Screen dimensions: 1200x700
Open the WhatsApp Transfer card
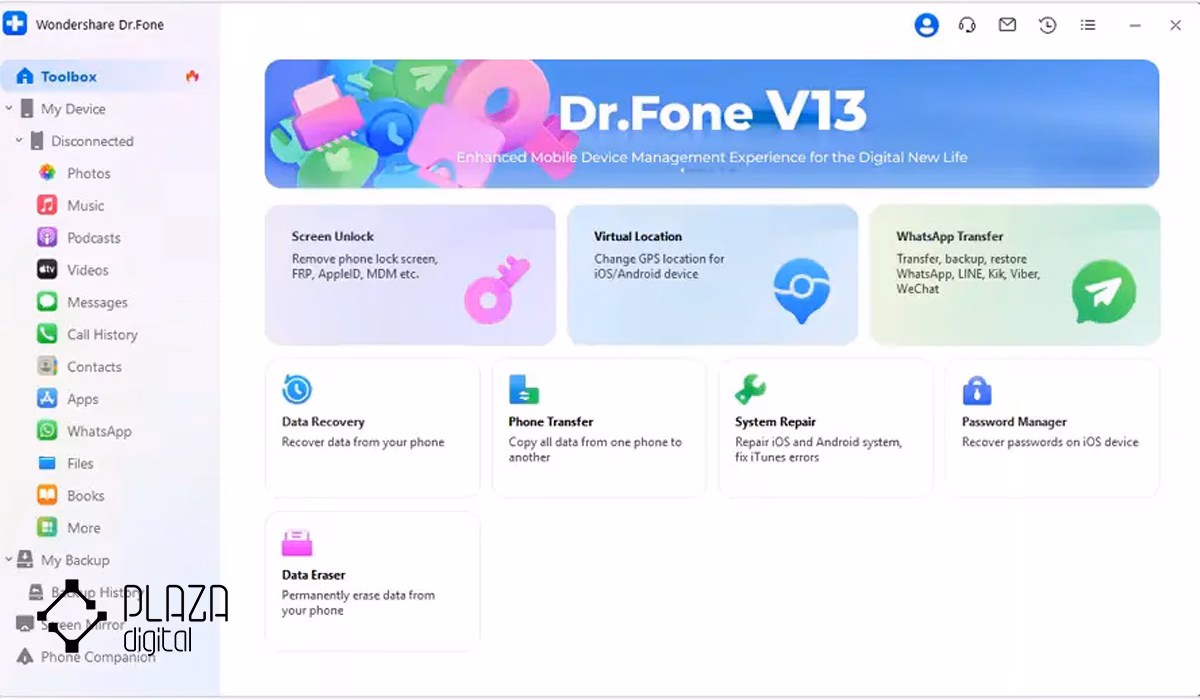click(1015, 275)
